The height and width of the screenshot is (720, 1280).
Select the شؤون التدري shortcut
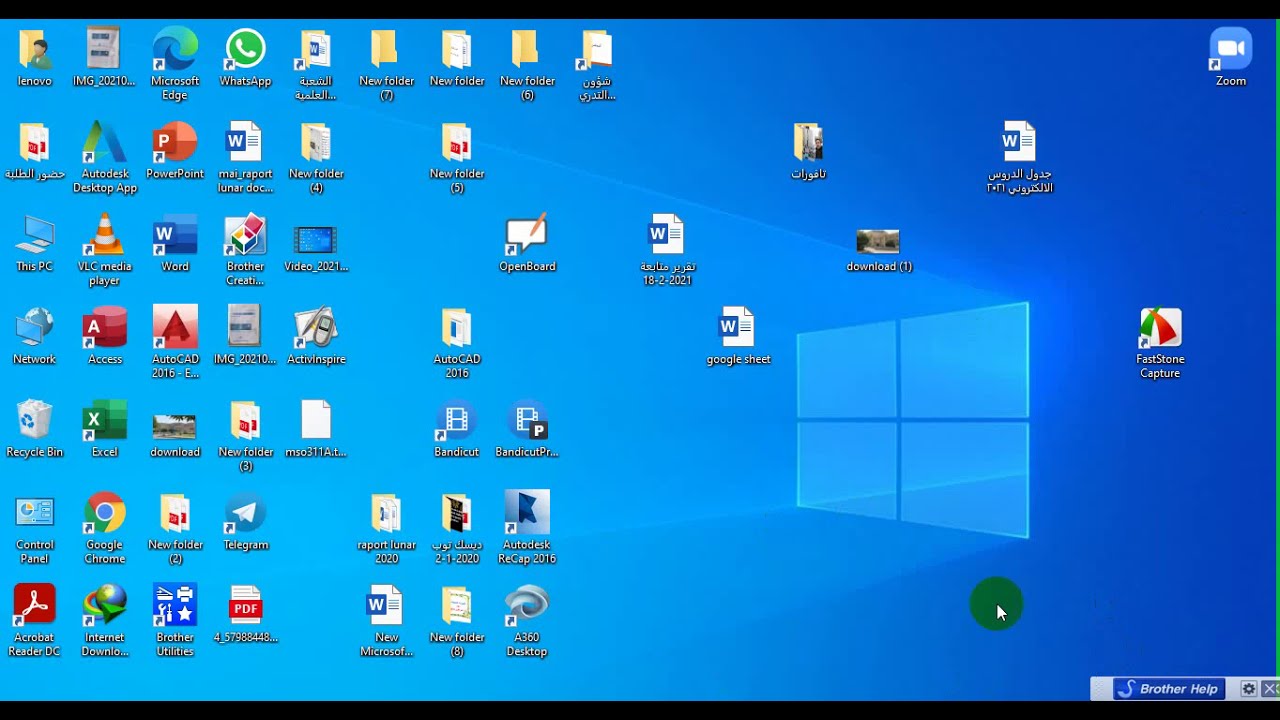coord(597,64)
